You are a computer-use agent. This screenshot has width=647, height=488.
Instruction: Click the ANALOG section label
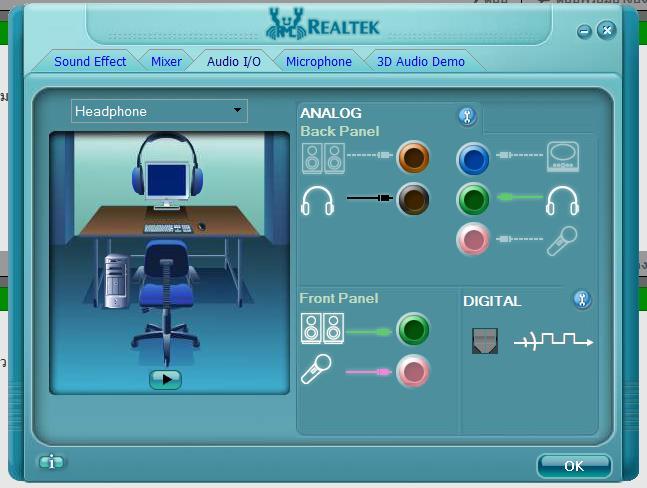(331, 113)
